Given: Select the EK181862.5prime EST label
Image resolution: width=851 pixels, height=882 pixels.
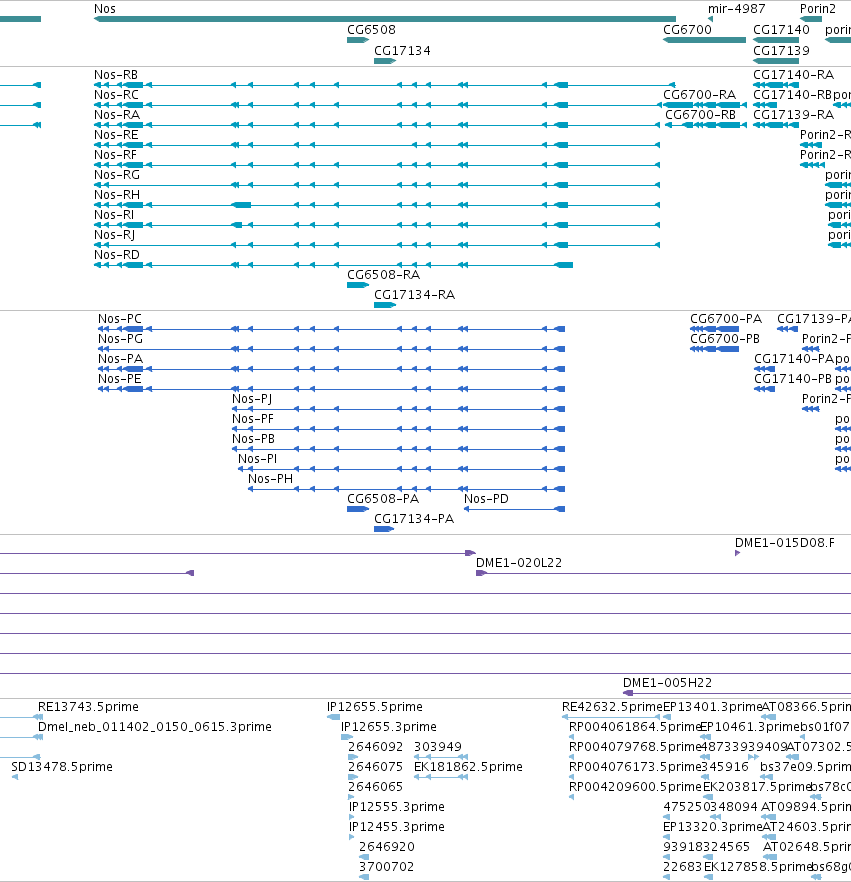Looking at the screenshot, I should tap(469, 767).
